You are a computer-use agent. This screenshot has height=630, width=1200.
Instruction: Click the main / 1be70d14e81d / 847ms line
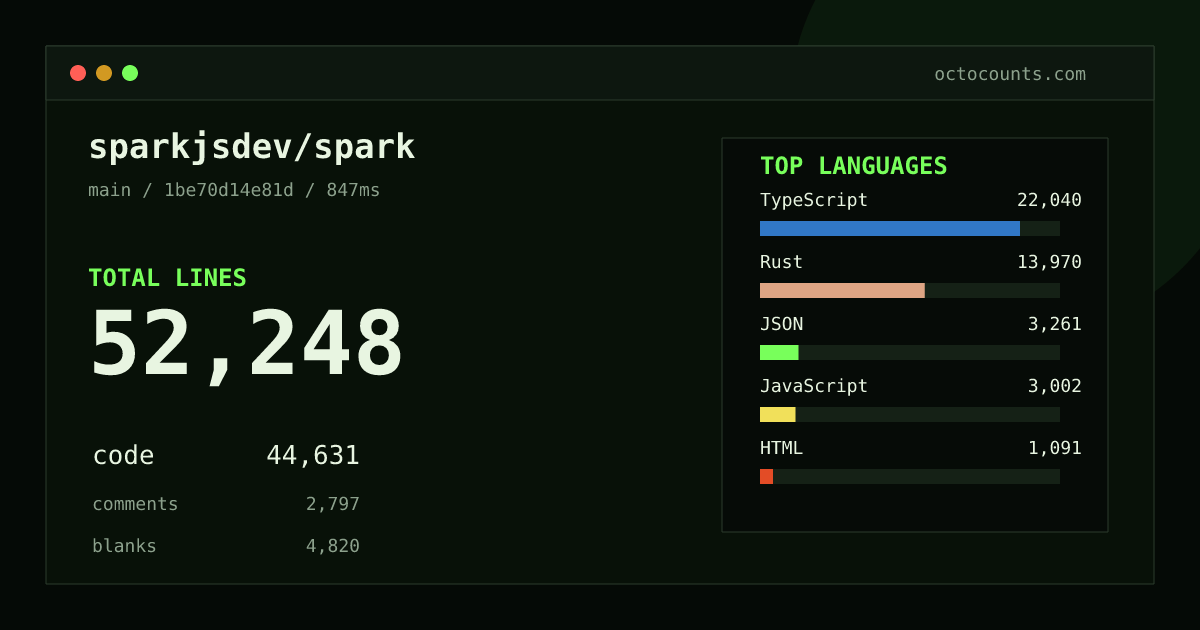pyautogui.click(x=234, y=190)
